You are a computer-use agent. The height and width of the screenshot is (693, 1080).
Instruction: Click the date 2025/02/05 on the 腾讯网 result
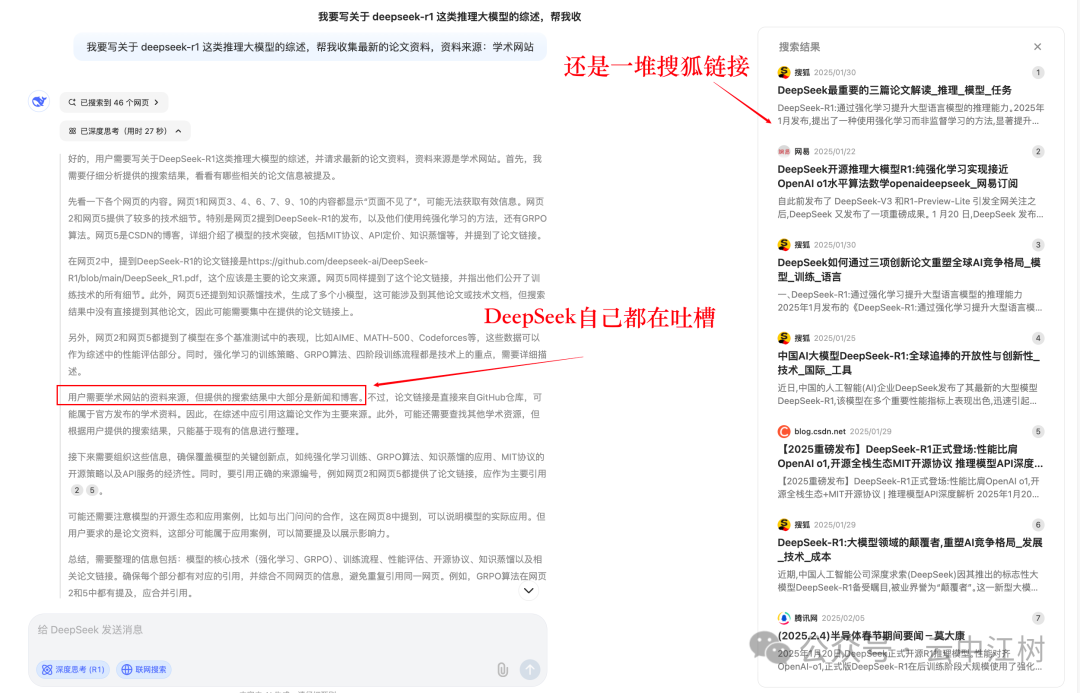click(843, 618)
